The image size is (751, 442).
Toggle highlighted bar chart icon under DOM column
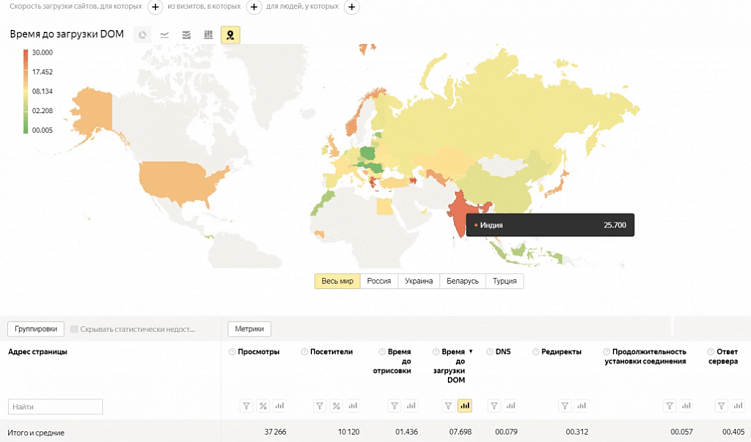point(464,406)
